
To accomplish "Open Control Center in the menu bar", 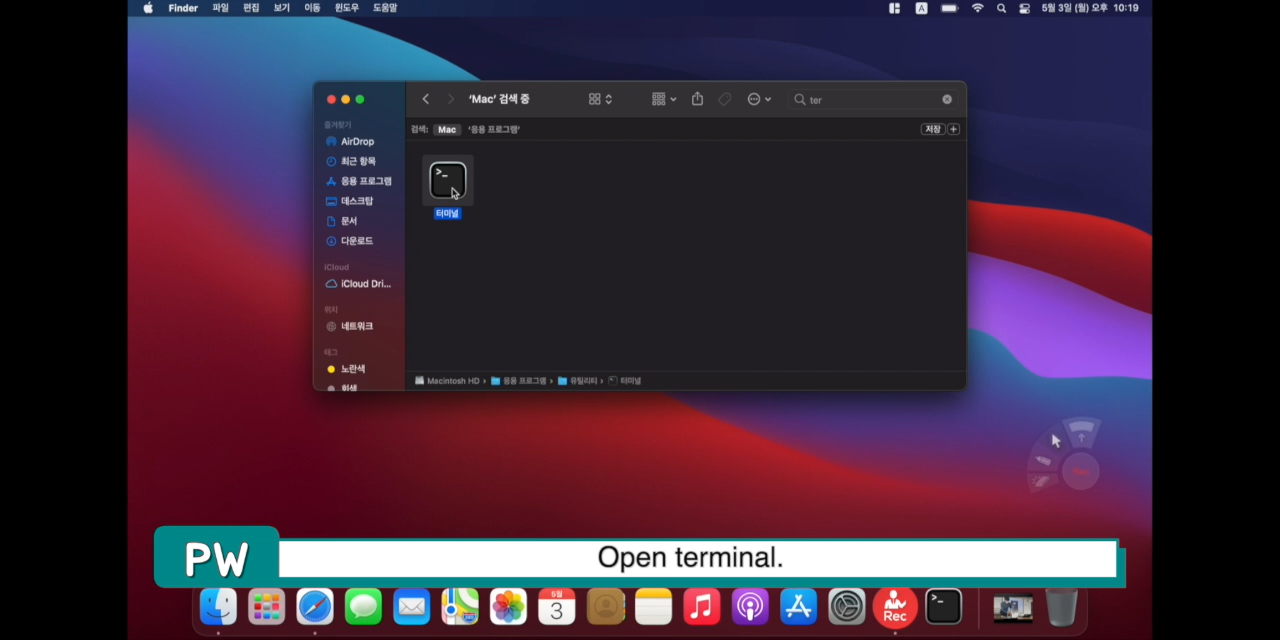I will (1024, 8).
